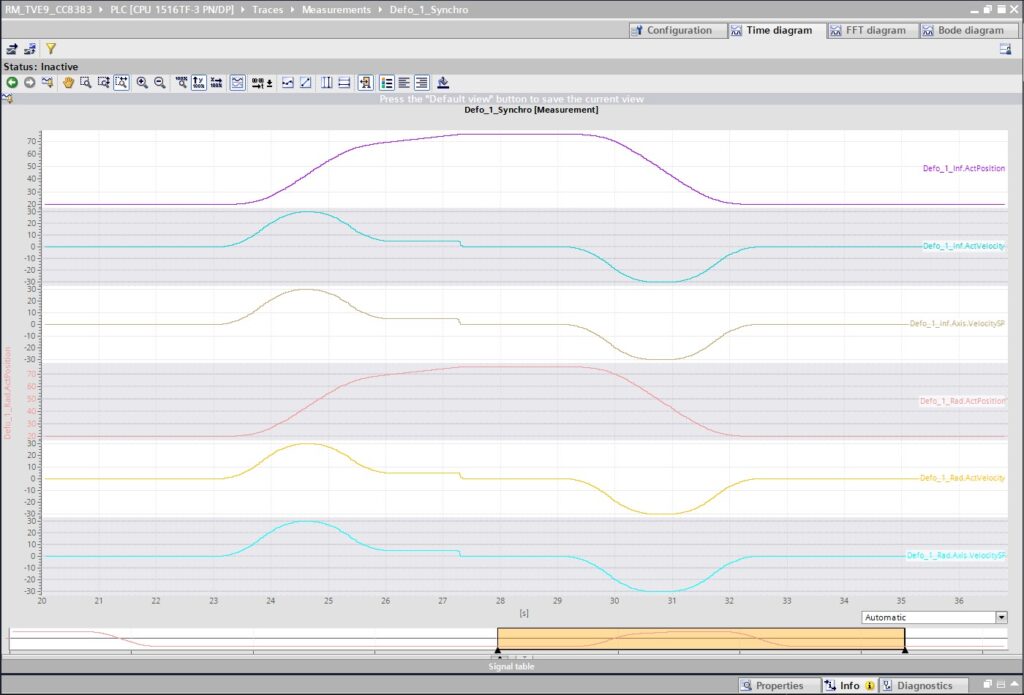This screenshot has width=1024, height=695.
Task: Click the align legend left icon
Action: (404, 82)
